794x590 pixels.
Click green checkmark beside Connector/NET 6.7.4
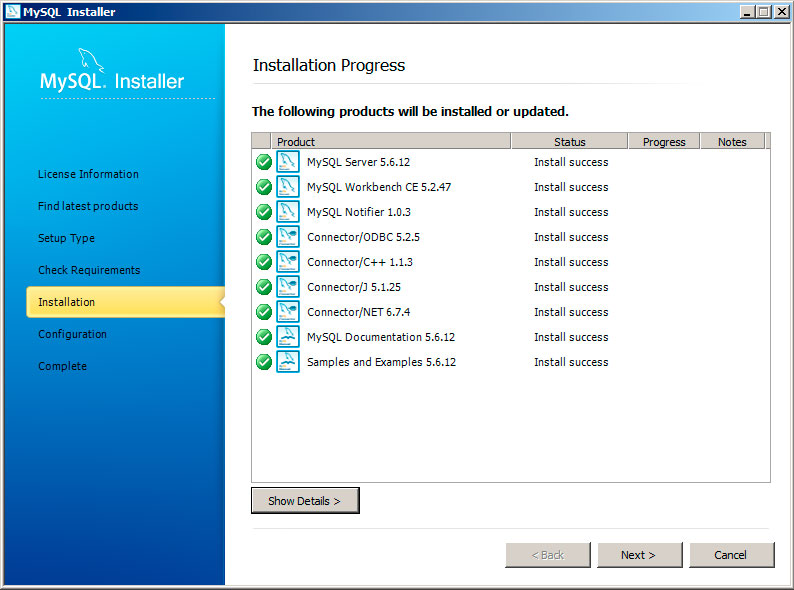tap(264, 312)
